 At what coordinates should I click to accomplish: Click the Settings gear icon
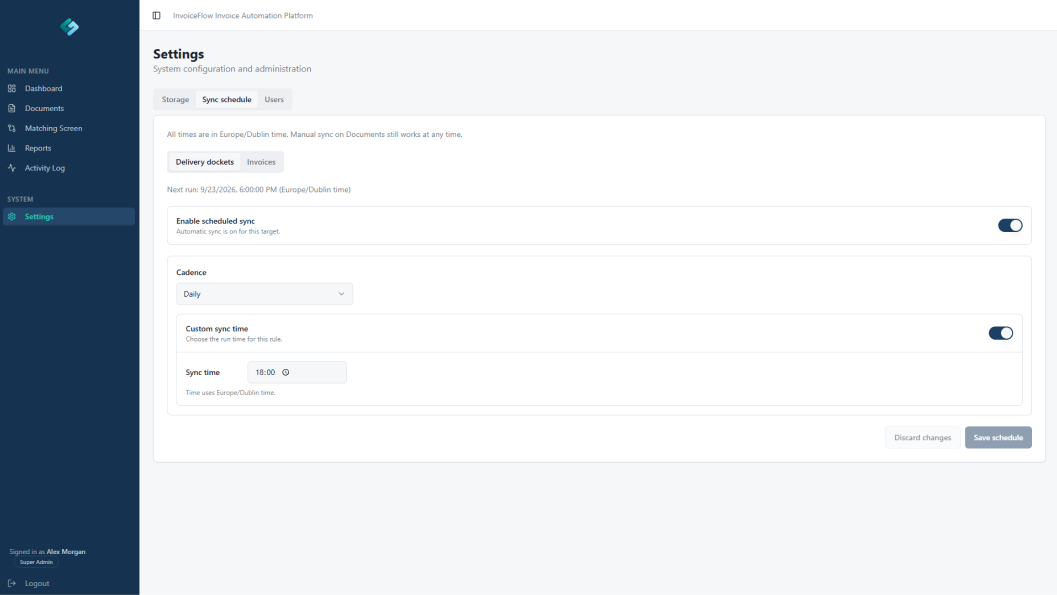coord(12,216)
